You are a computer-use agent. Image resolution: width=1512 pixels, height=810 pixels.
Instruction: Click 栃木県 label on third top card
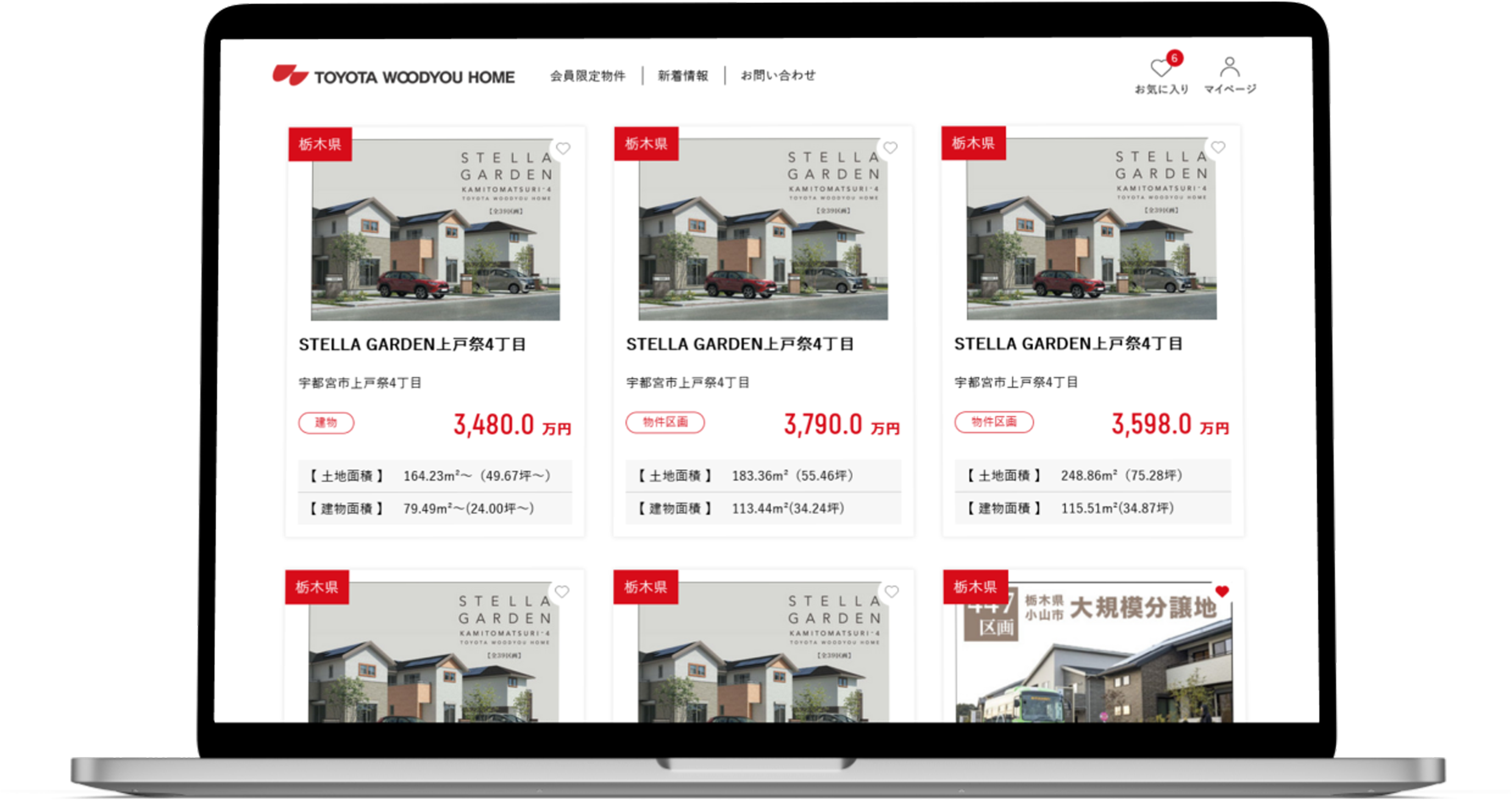tap(973, 143)
